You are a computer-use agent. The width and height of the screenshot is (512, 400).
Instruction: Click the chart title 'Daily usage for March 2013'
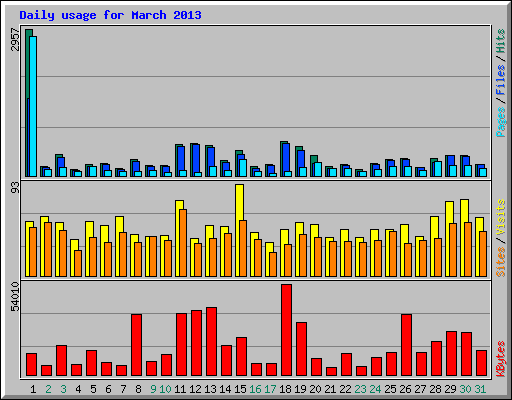(110, 15)
